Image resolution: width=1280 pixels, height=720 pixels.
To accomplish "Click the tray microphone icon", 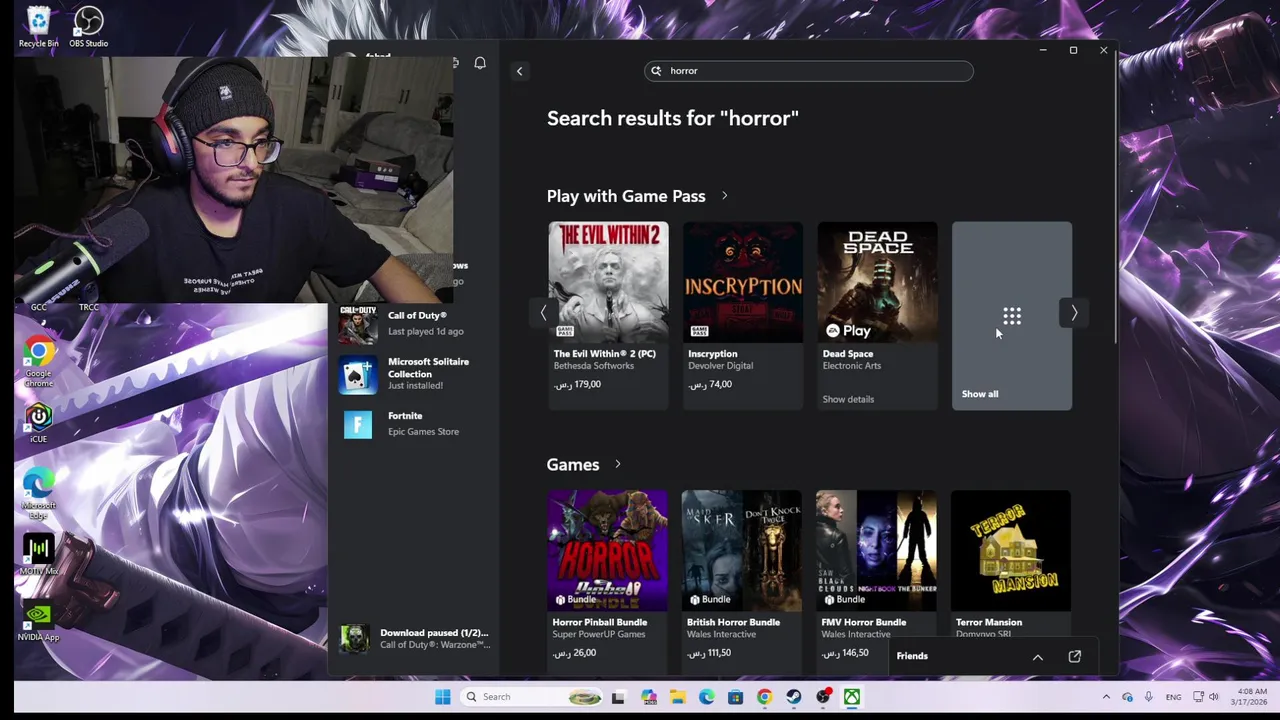I will point(1148,697).
